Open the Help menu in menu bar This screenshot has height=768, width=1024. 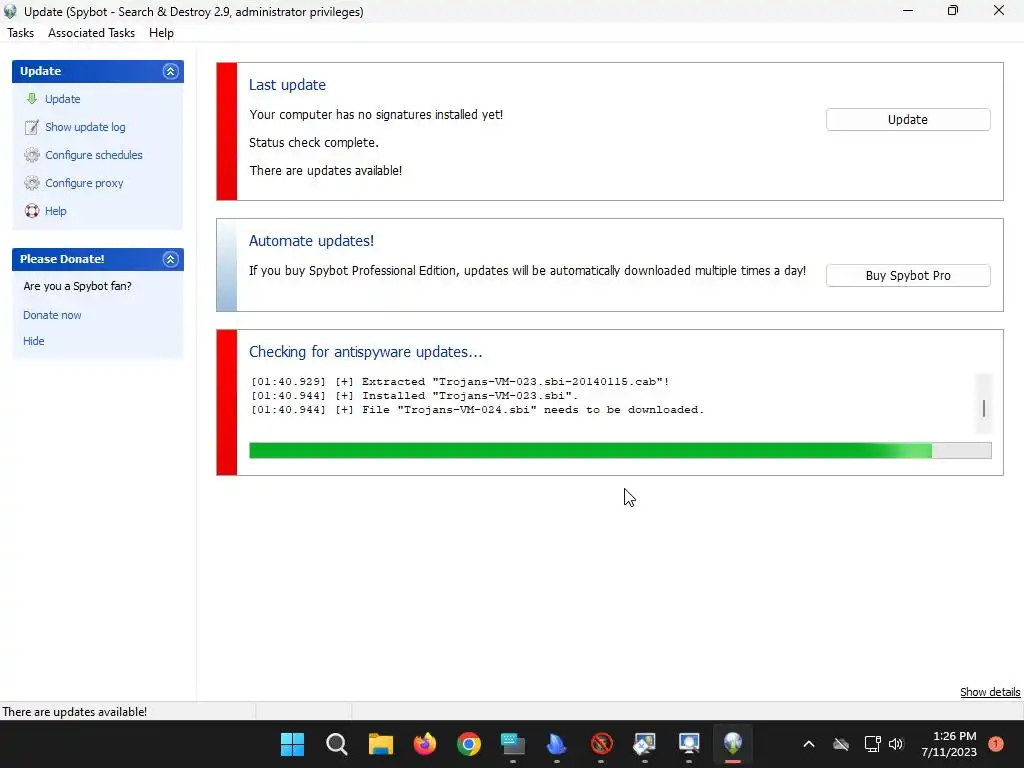point(161,33)
